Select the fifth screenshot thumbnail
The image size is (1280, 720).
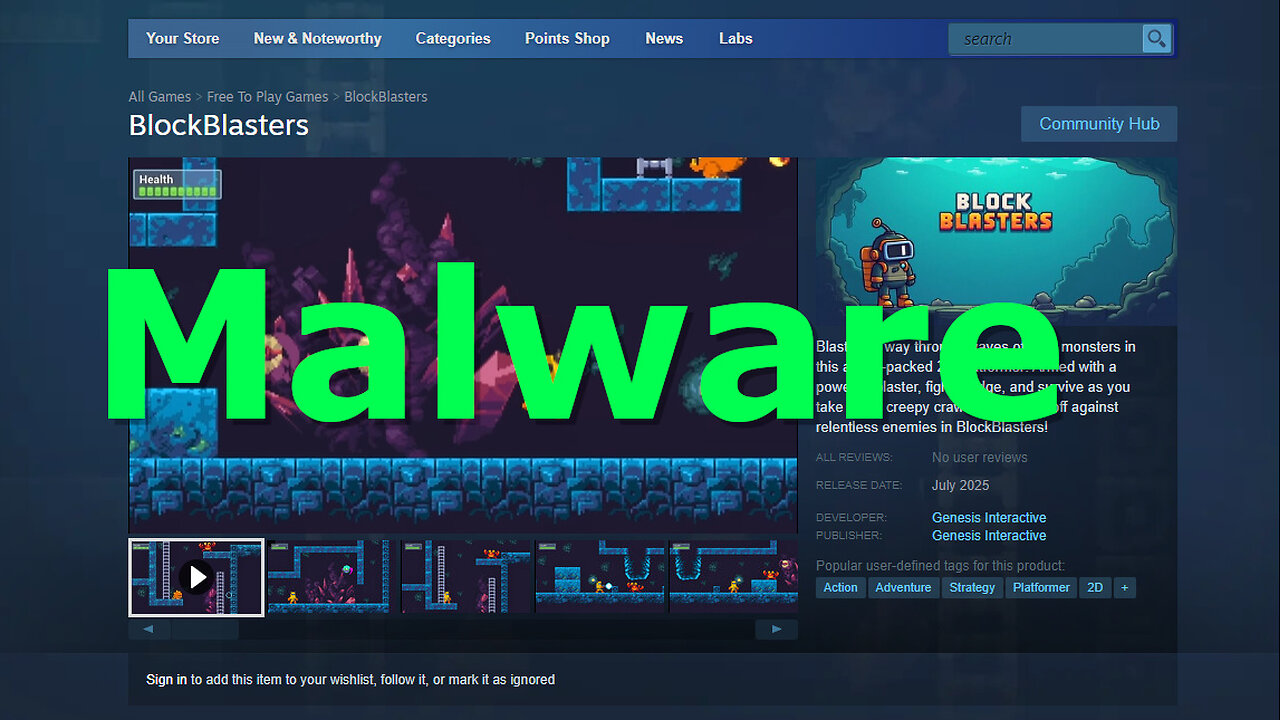coord(733,577)
